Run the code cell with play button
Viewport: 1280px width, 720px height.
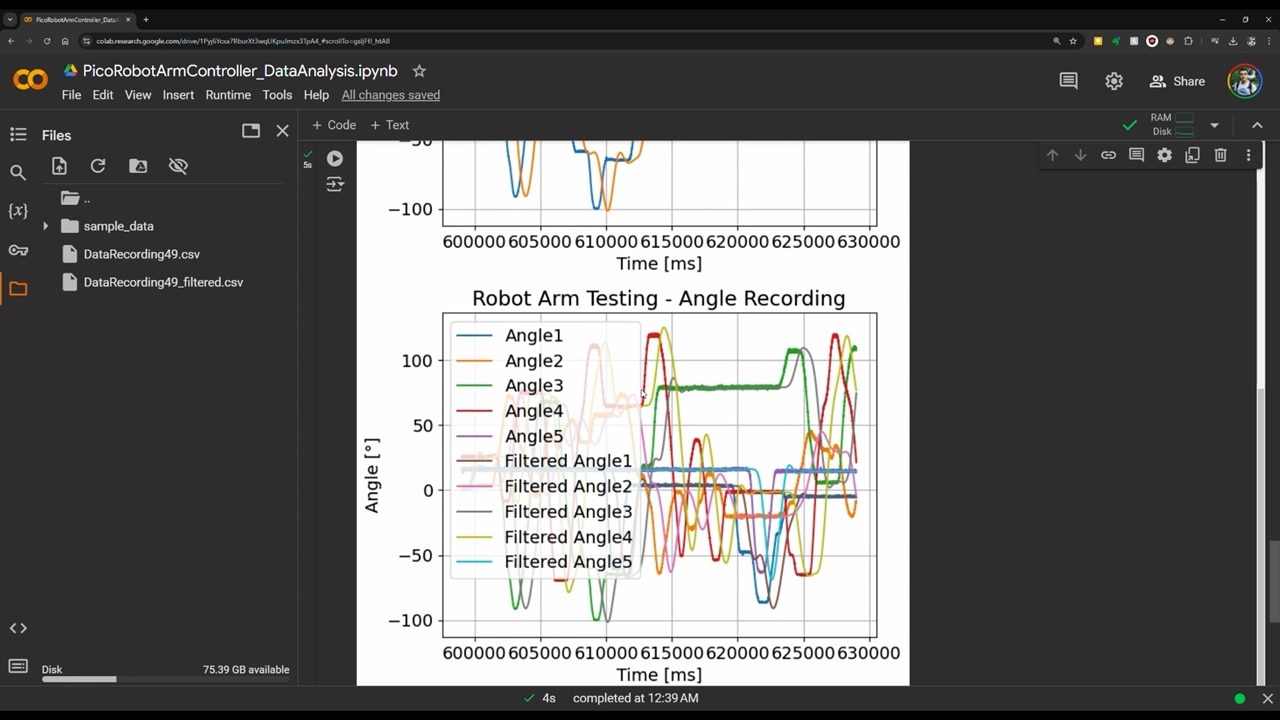335,159
